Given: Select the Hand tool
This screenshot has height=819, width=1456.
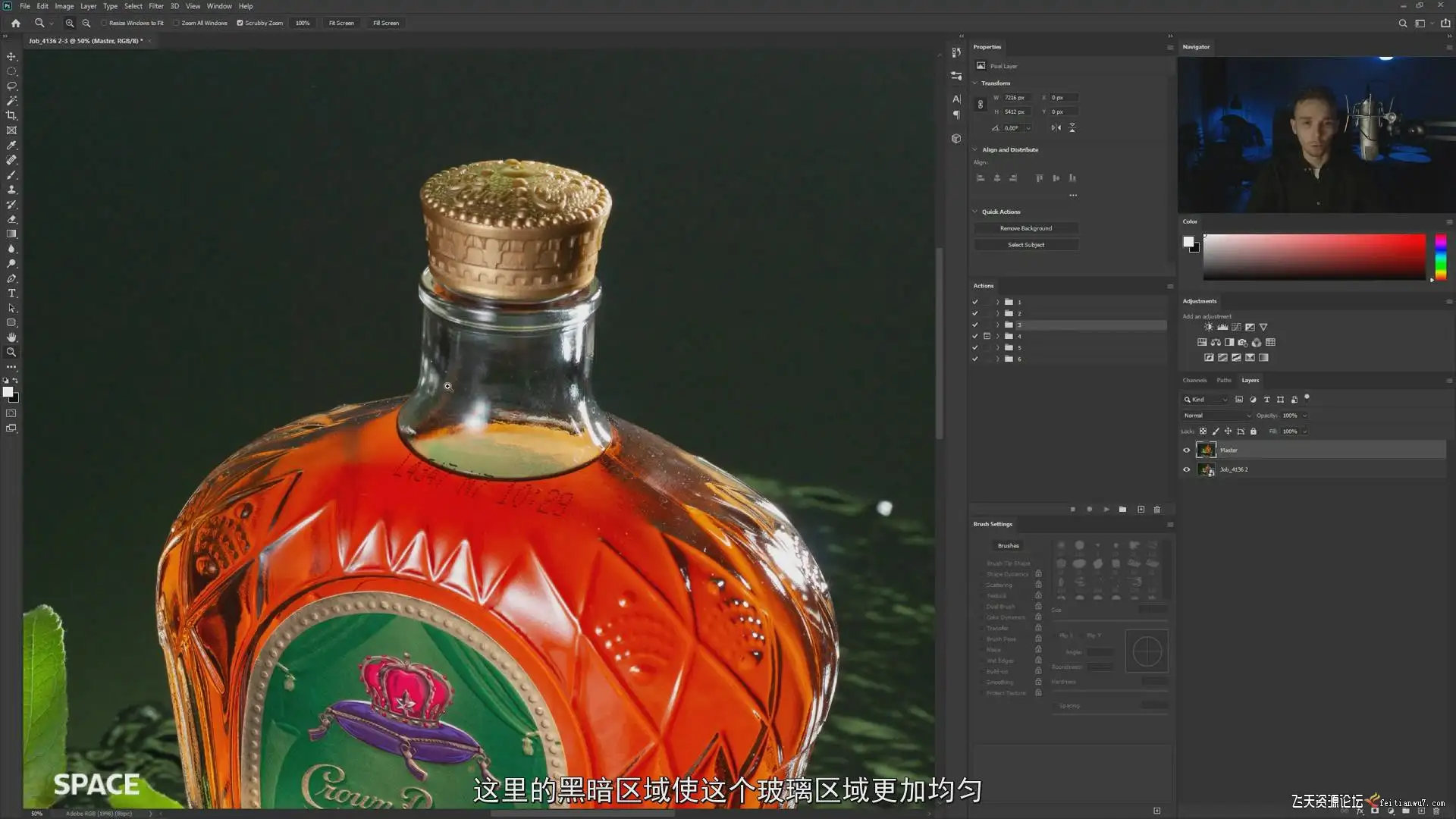Looking at the screenshot, I should pyautogui.click(x=11, y=337).
